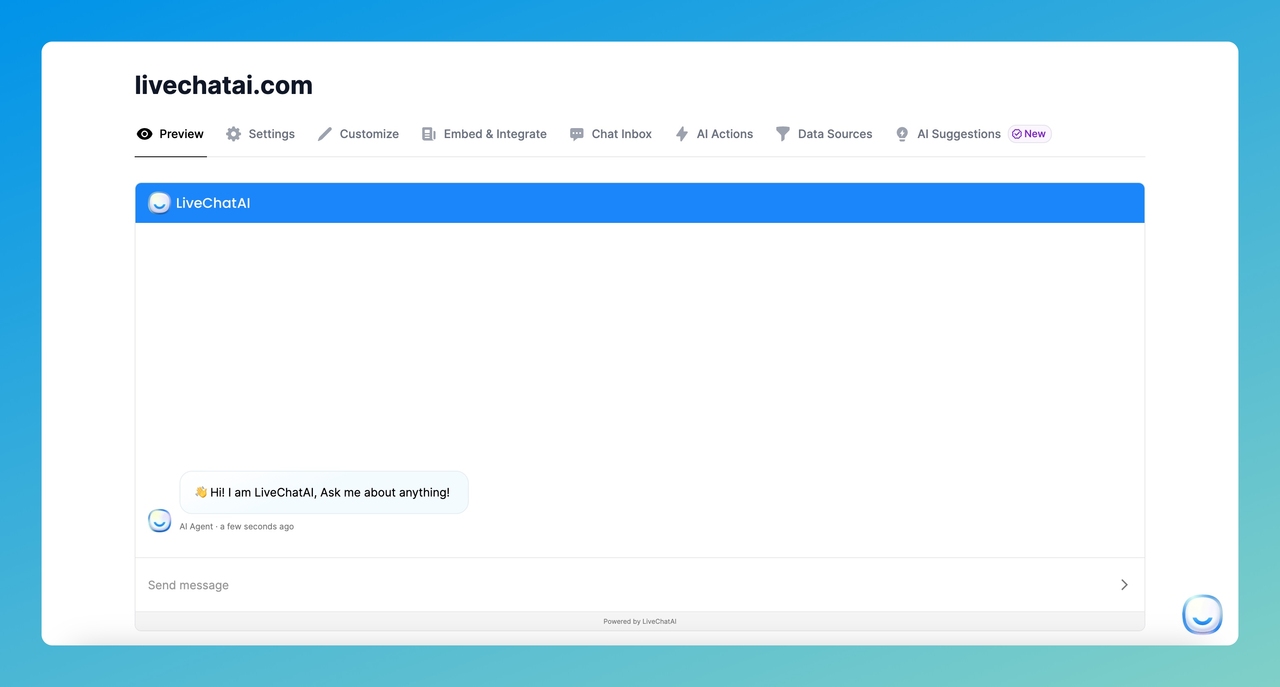Image resolution: width=1280 pixels, height=687 pixels.
Task: Click the Chat Inbox speech bubble icon
Action: (x=577, y=134)
